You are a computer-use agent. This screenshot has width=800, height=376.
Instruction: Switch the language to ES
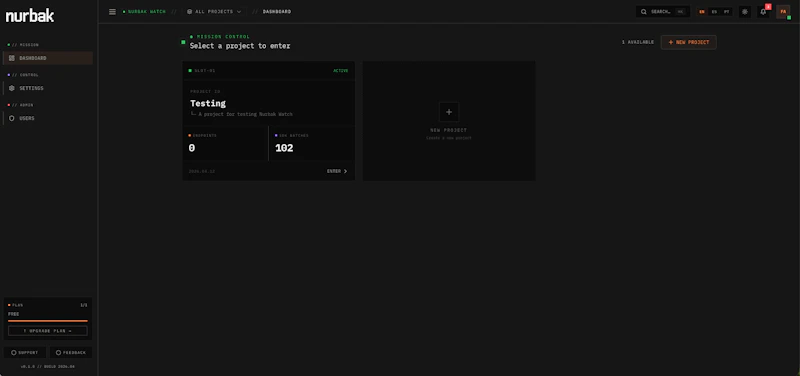pos(714,12)
